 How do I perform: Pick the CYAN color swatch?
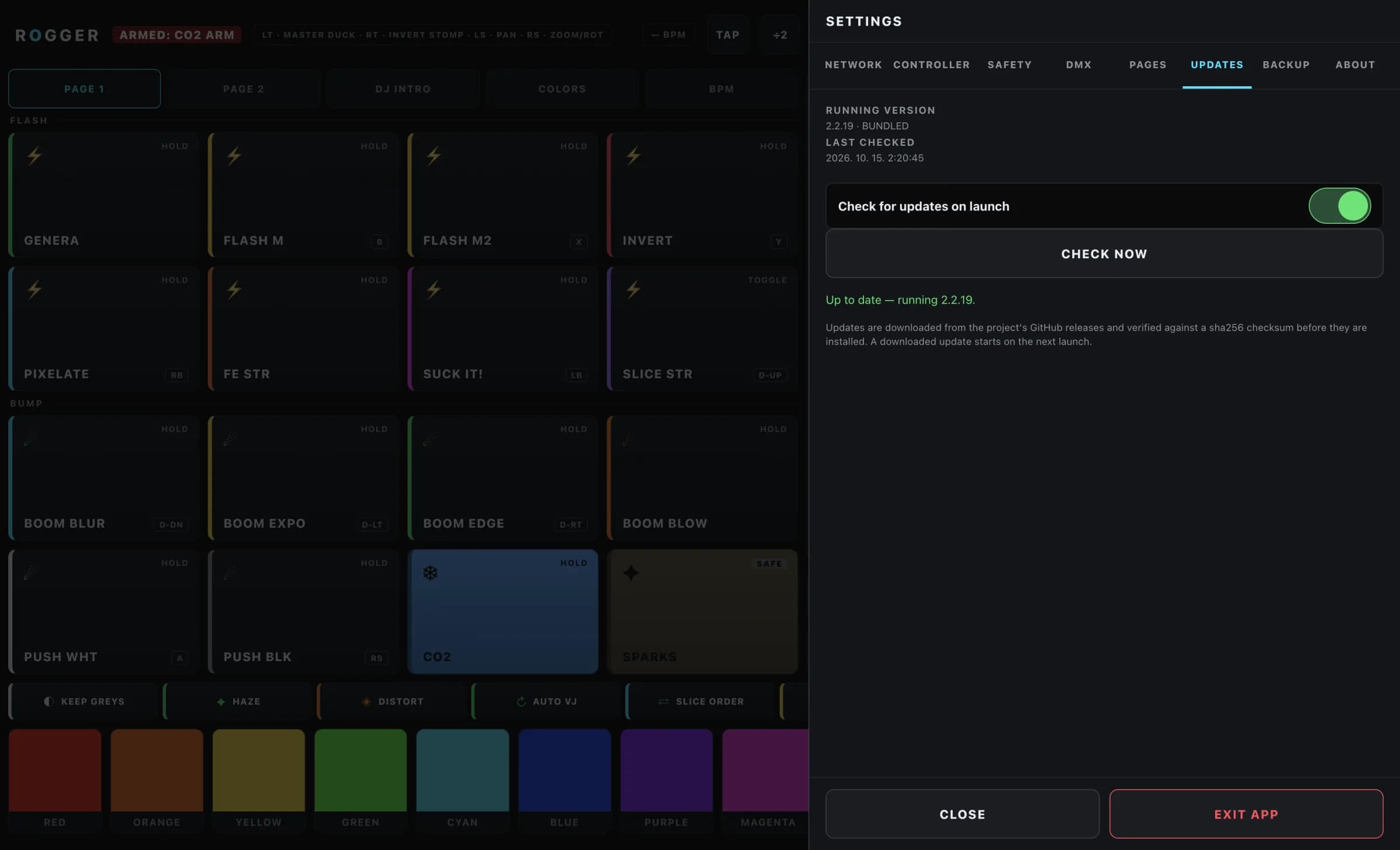point(463,780)
